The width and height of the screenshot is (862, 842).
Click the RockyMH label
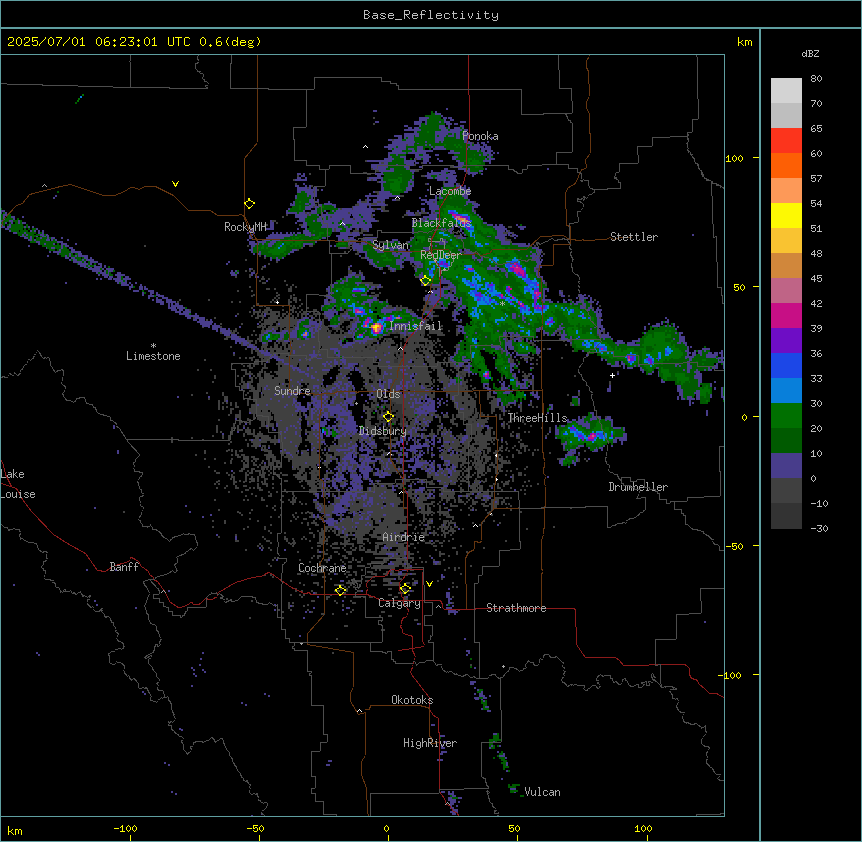245,227
